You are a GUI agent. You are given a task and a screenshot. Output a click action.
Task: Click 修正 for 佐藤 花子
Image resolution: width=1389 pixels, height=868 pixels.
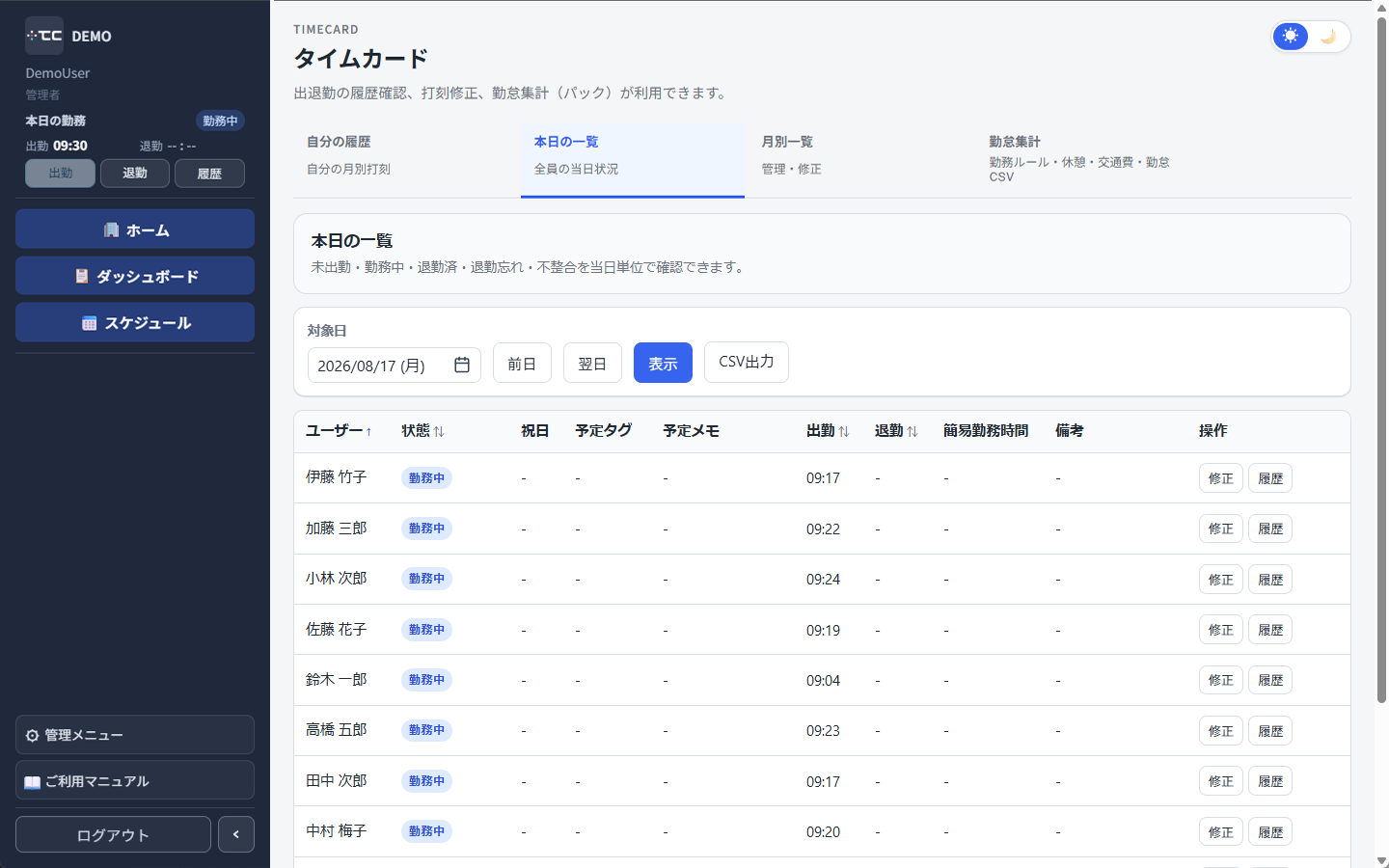tap(1221, 630)
